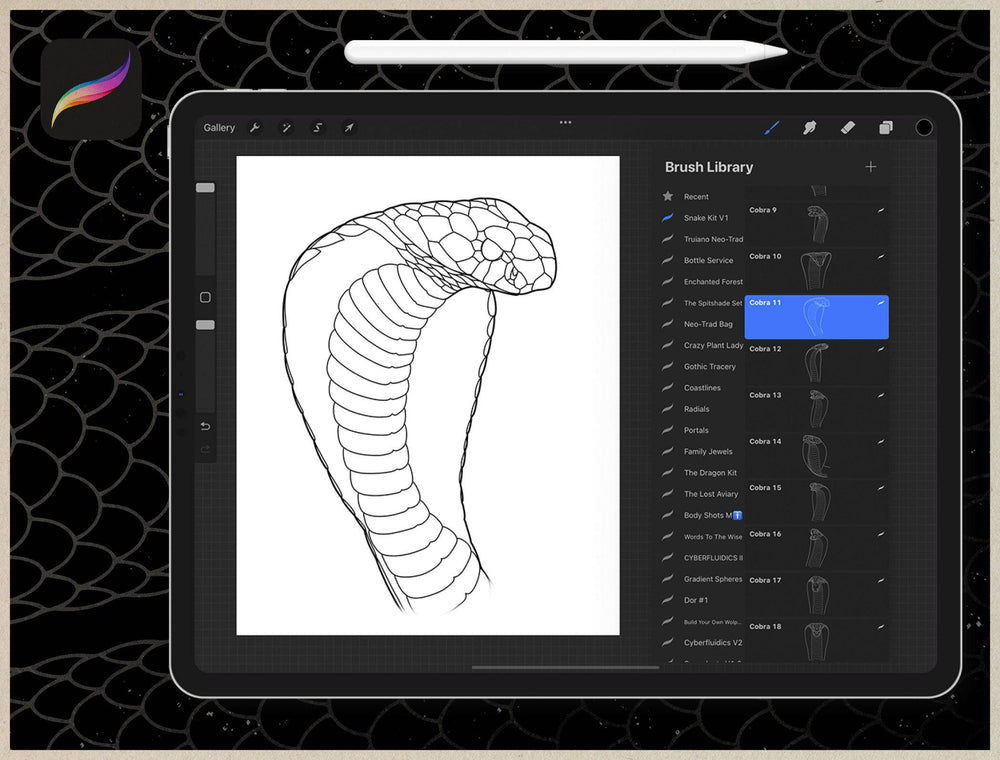This screenshot has height=760, width=1000.
Task: Create a new brush set with the plus button
Action: 870,167
